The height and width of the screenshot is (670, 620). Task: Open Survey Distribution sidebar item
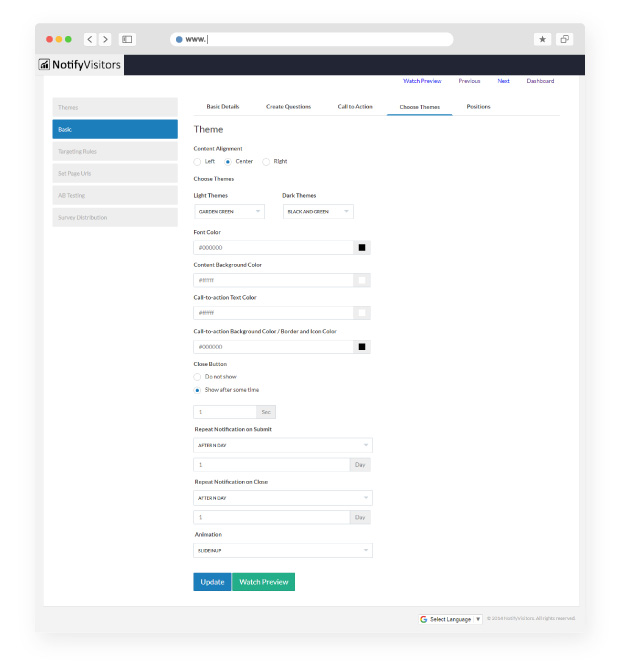[x=115, y=217]
